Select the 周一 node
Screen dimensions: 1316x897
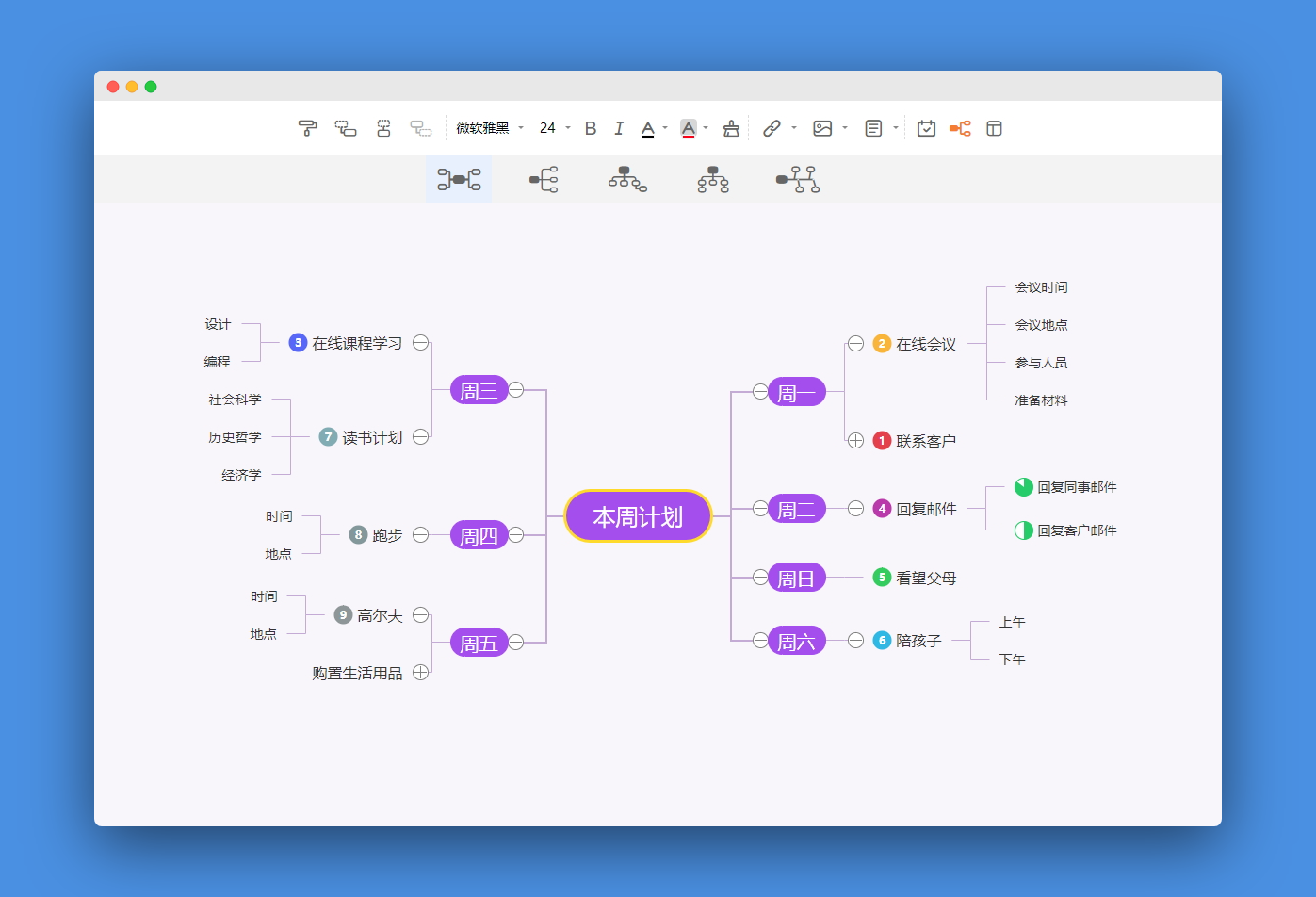tap(796, 392)
